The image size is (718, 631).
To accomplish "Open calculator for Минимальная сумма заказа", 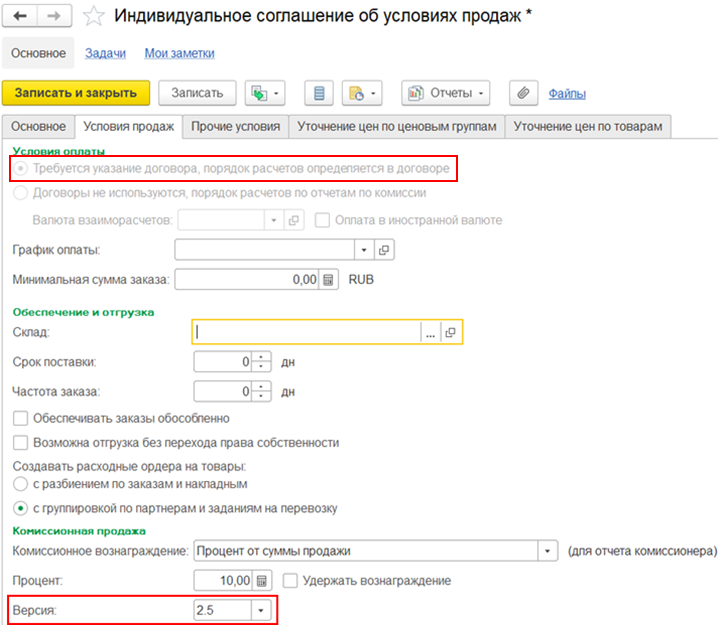I will pos(328,280).
